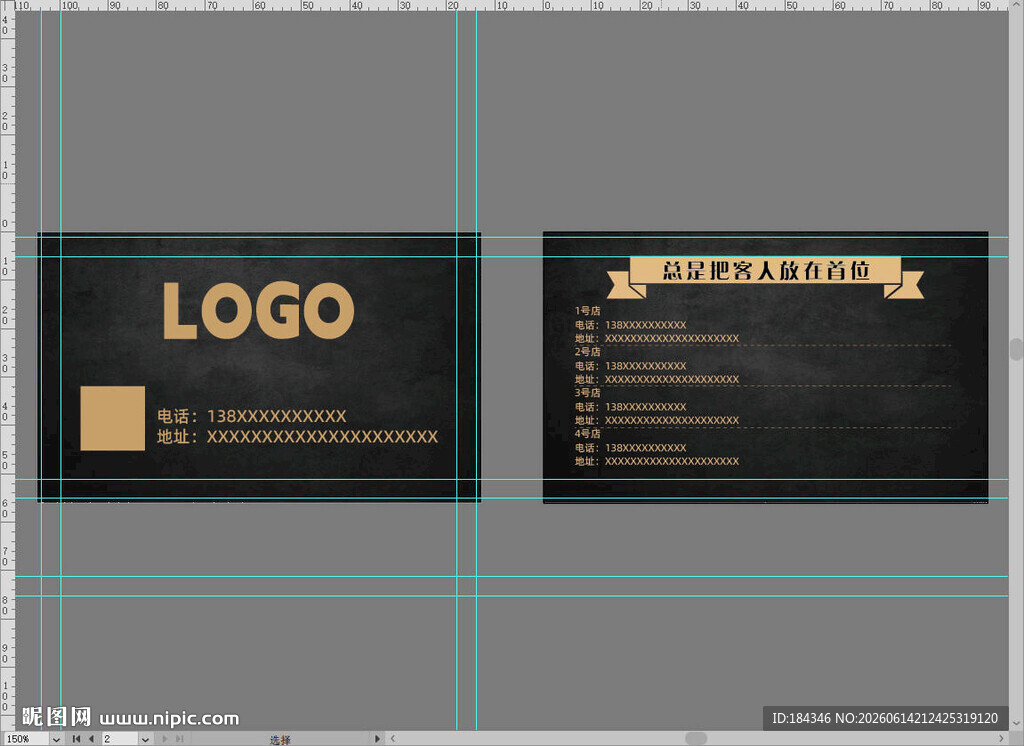Select the right ribbon tail of the banner
Viewport: 1024px width, 746px height.
click(904, 285)
